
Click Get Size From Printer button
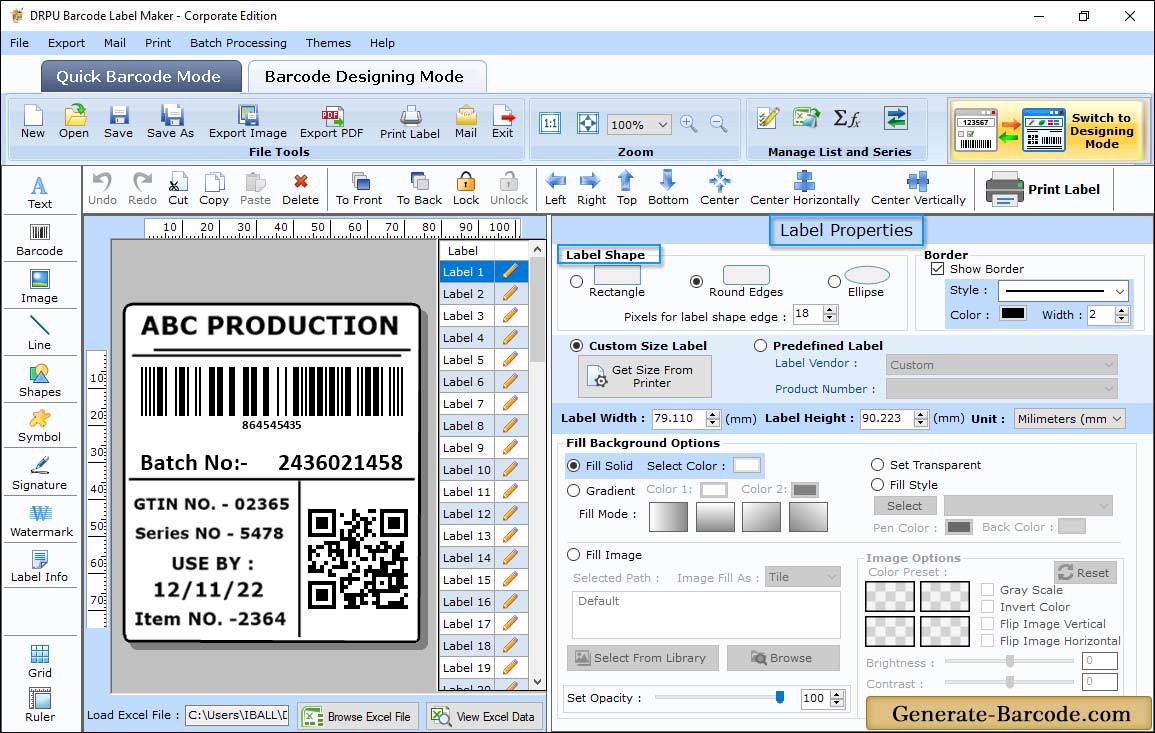pos(645,376)
